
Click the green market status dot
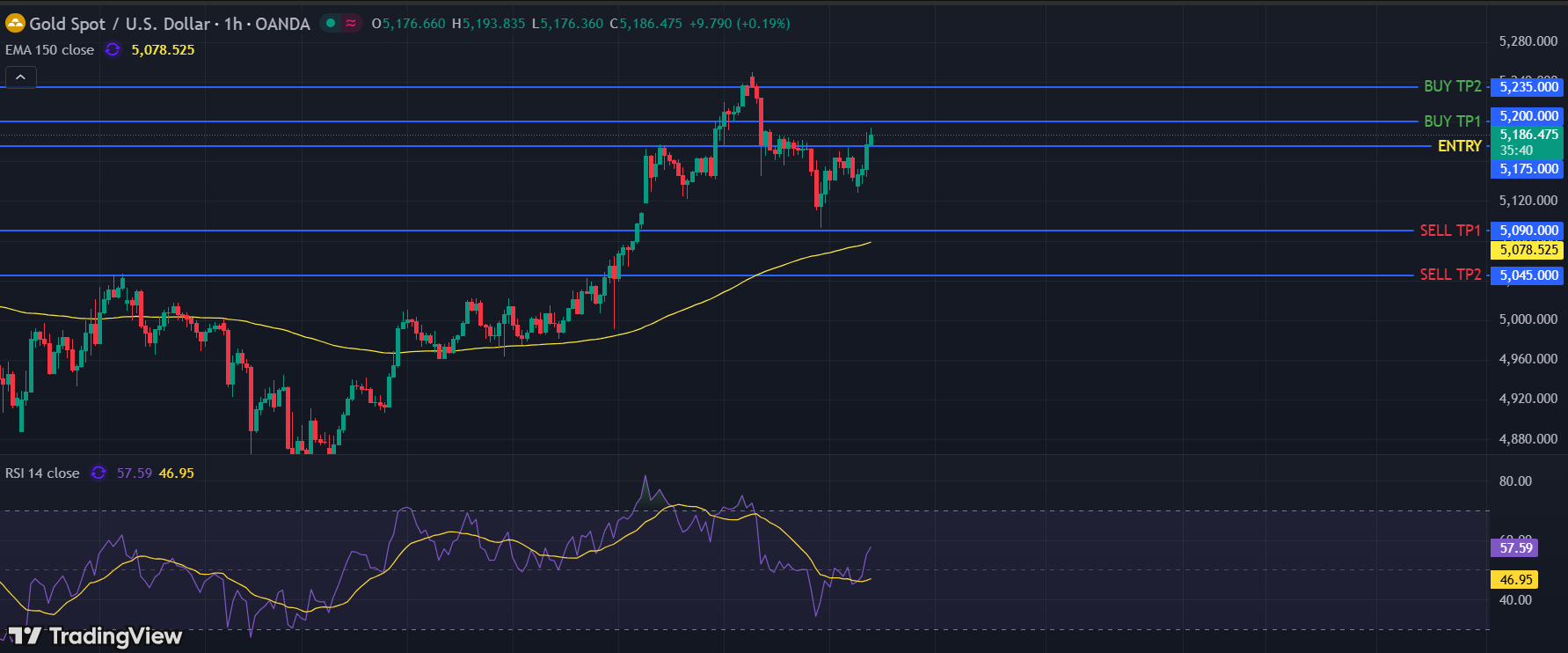(x=331, y=24)
